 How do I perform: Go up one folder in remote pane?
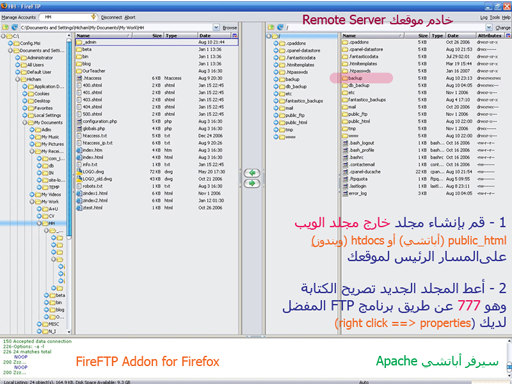[x=271, y=27]
